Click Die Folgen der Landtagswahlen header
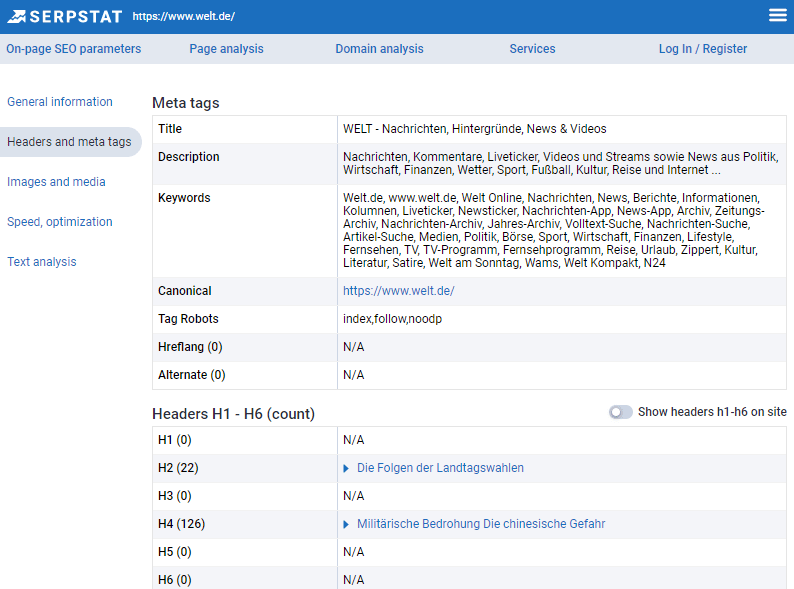The image size is (794, 589). tap(440, 468)
